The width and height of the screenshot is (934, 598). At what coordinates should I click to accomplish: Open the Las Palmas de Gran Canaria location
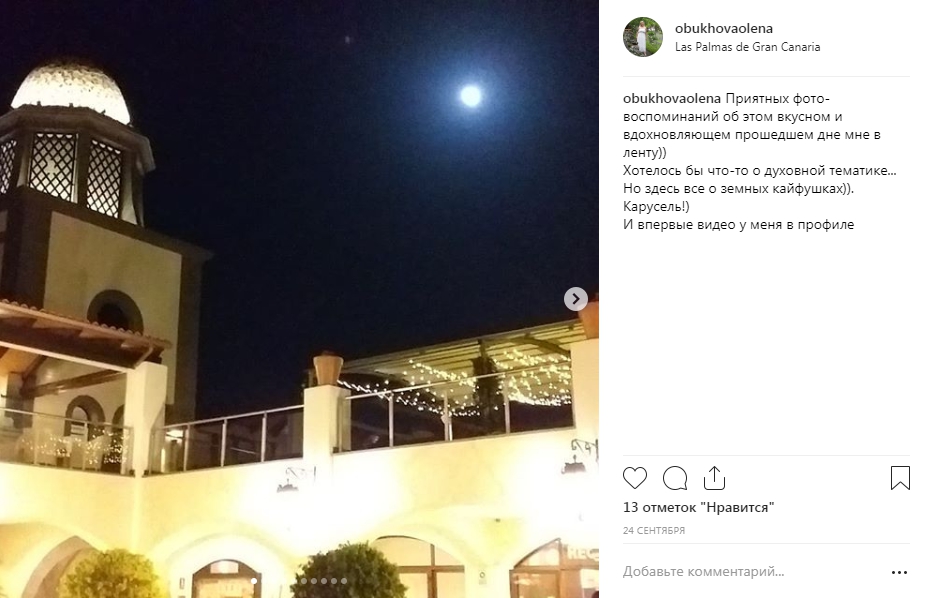coord(747,46)
